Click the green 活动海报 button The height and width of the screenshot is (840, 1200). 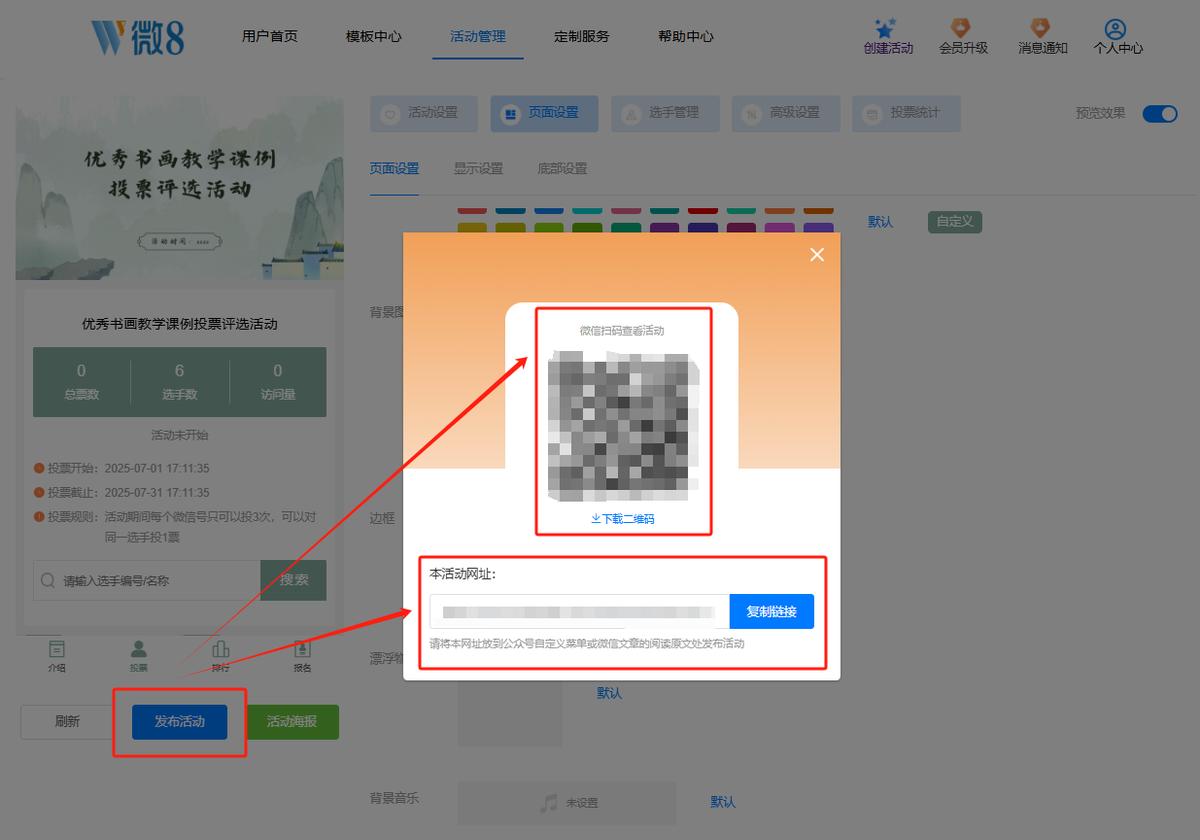[x=292, y=722]
